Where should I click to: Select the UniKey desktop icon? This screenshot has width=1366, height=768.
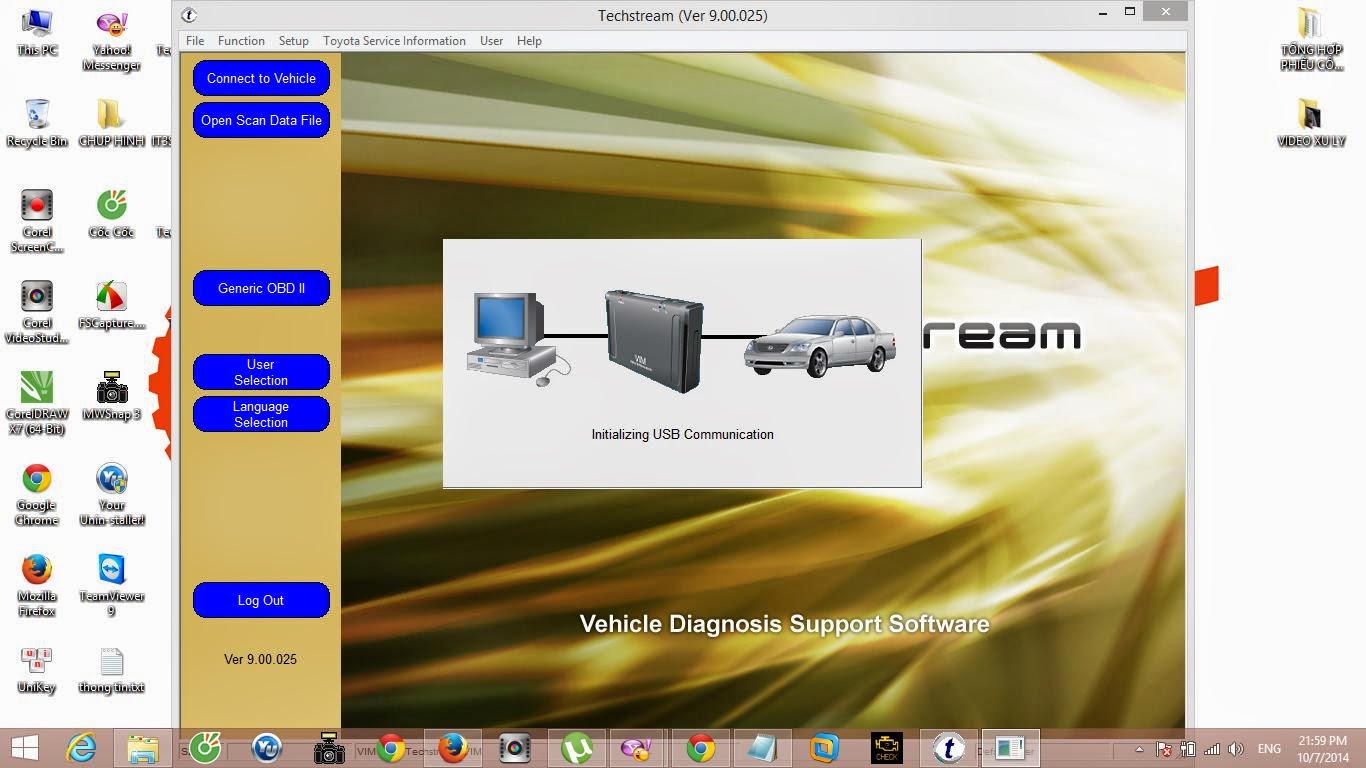37,669
